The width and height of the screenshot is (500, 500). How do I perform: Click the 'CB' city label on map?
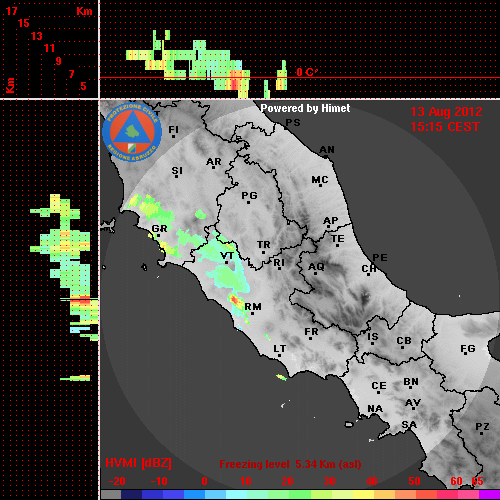(x=404, y=341)
